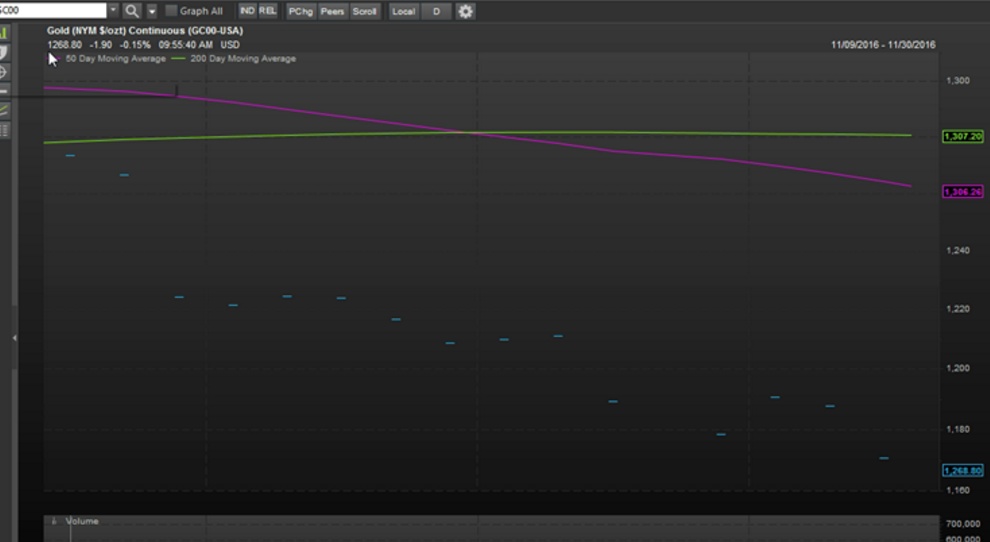The width and height of the screenshot is (990, 542).
Task: Click the blue 1,268.80 last price label
Action: pos(963,471)
